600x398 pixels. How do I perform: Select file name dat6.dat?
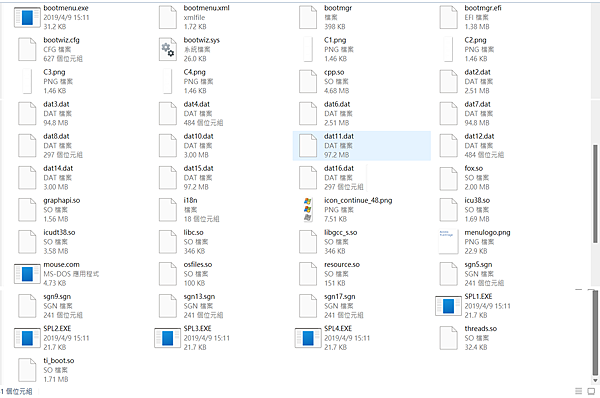point(337,104)
